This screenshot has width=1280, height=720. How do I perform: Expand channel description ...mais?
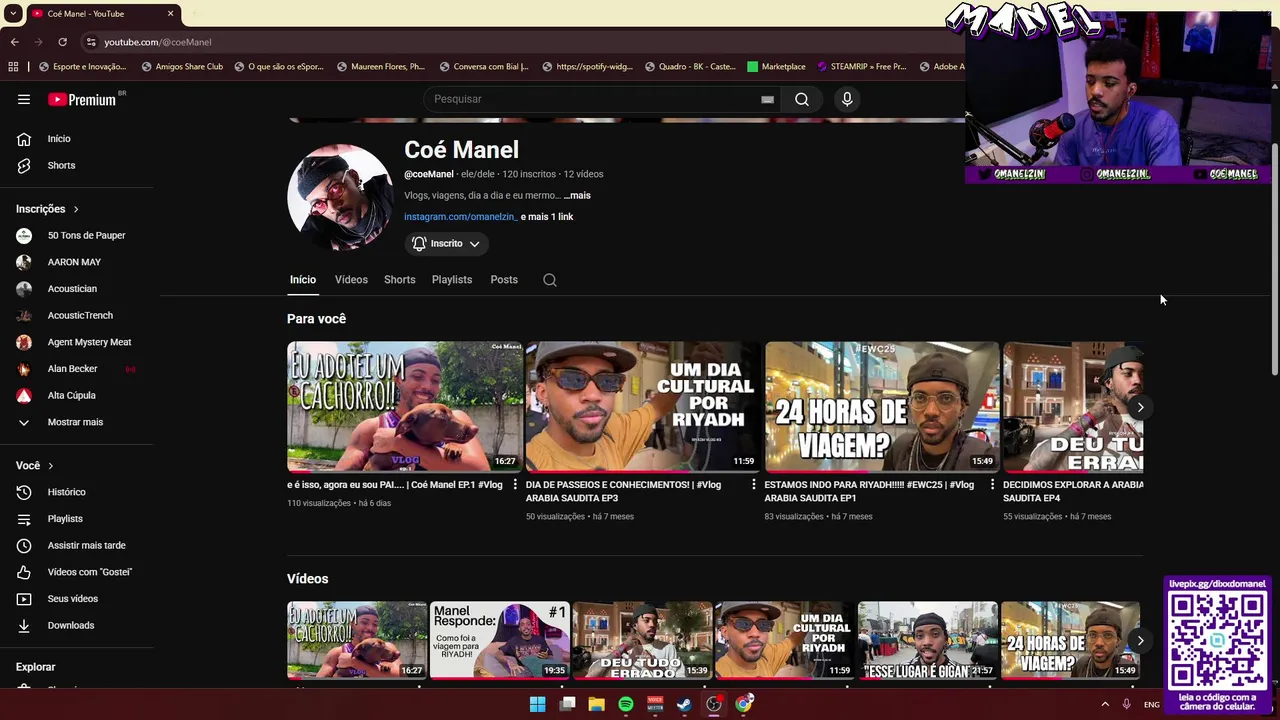(577, 196)
